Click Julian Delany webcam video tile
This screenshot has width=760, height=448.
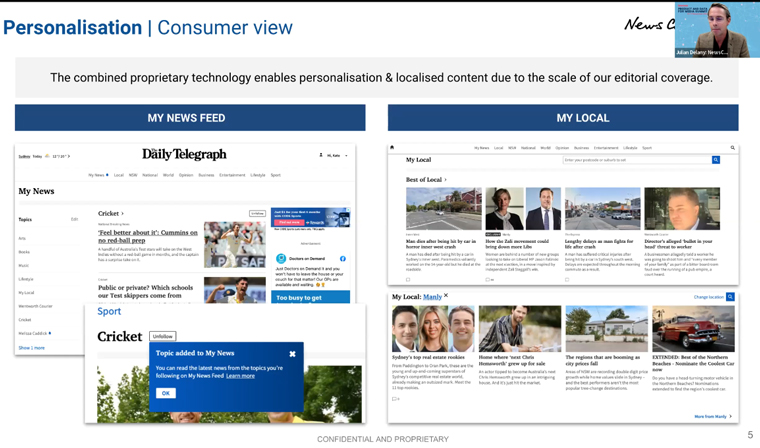click(x=717, y=30)
